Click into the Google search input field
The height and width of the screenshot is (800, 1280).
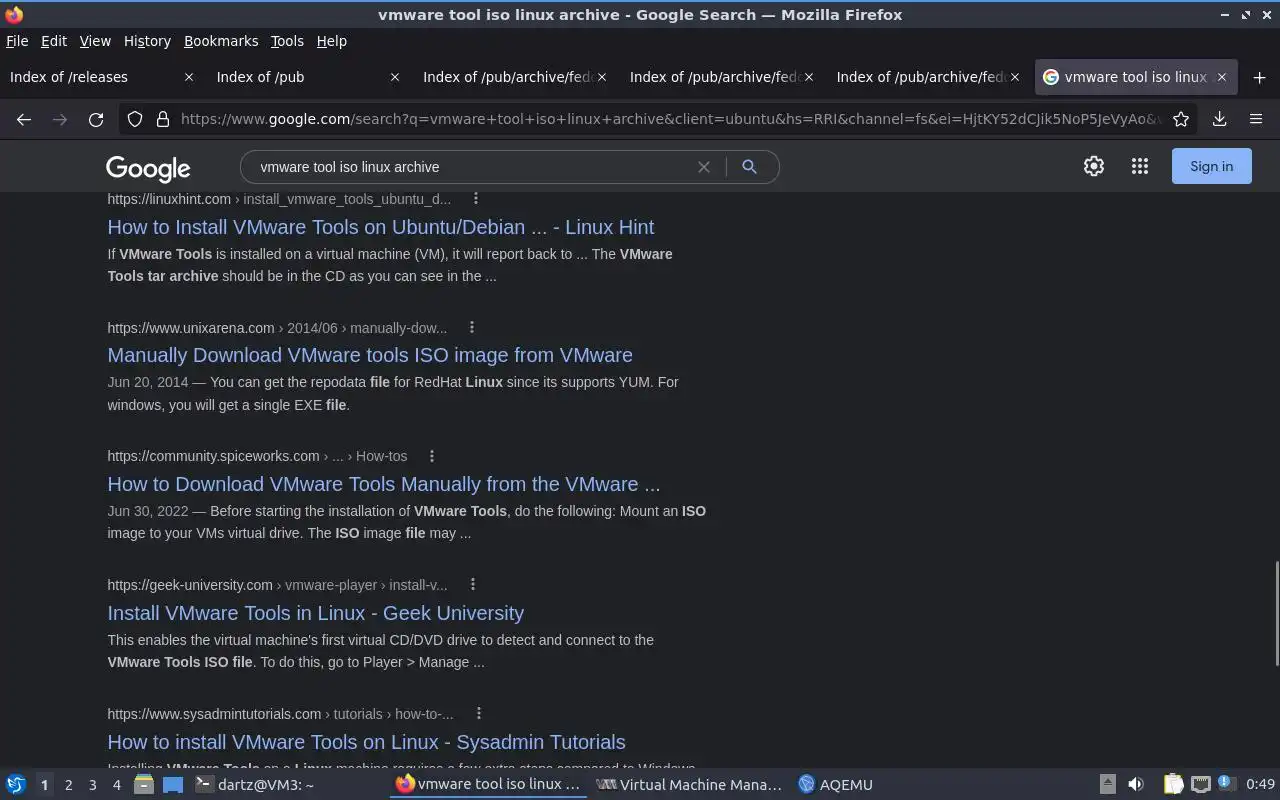point(470,167)
